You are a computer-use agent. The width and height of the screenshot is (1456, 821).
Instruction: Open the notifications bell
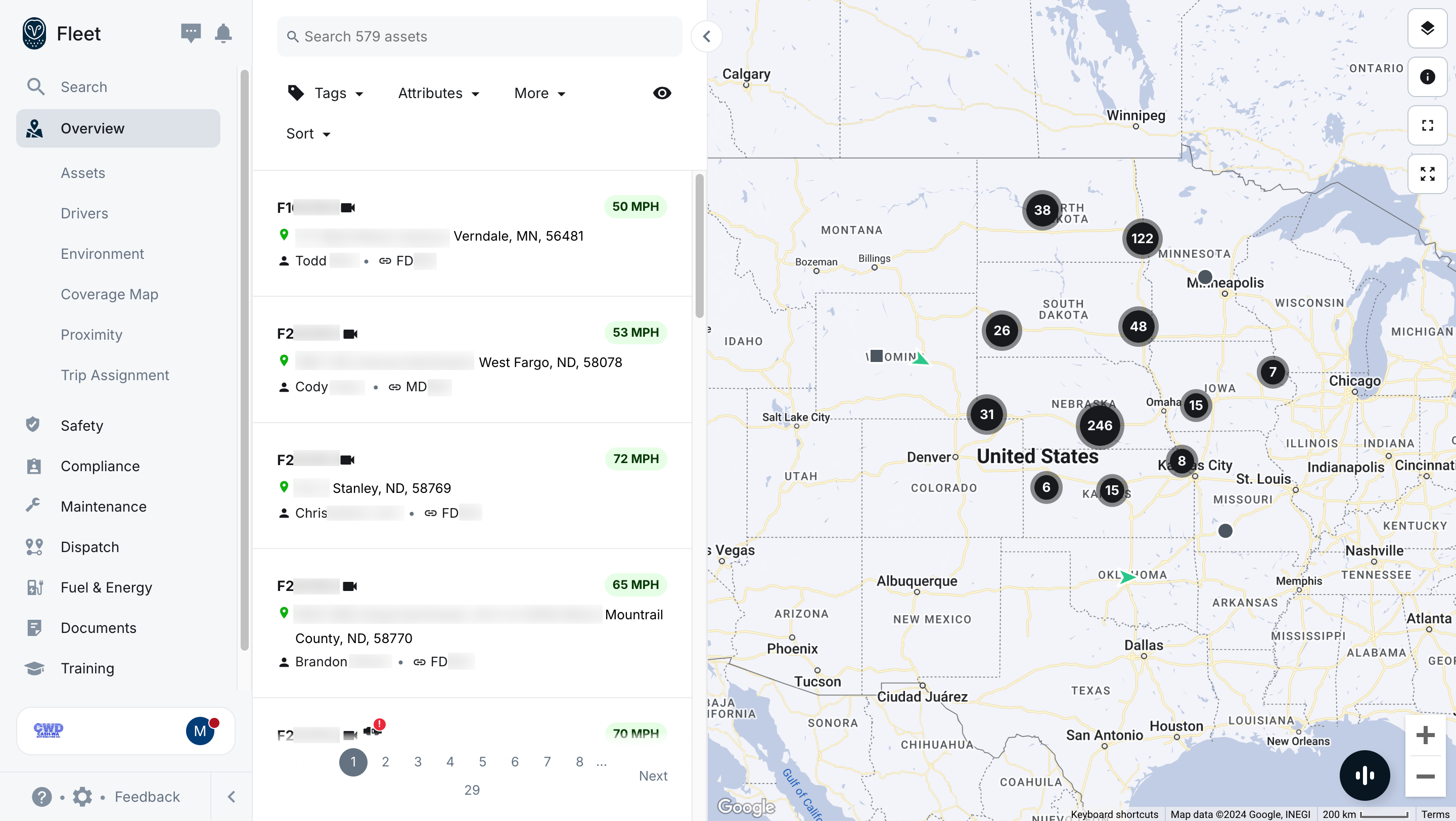point(222,33)
